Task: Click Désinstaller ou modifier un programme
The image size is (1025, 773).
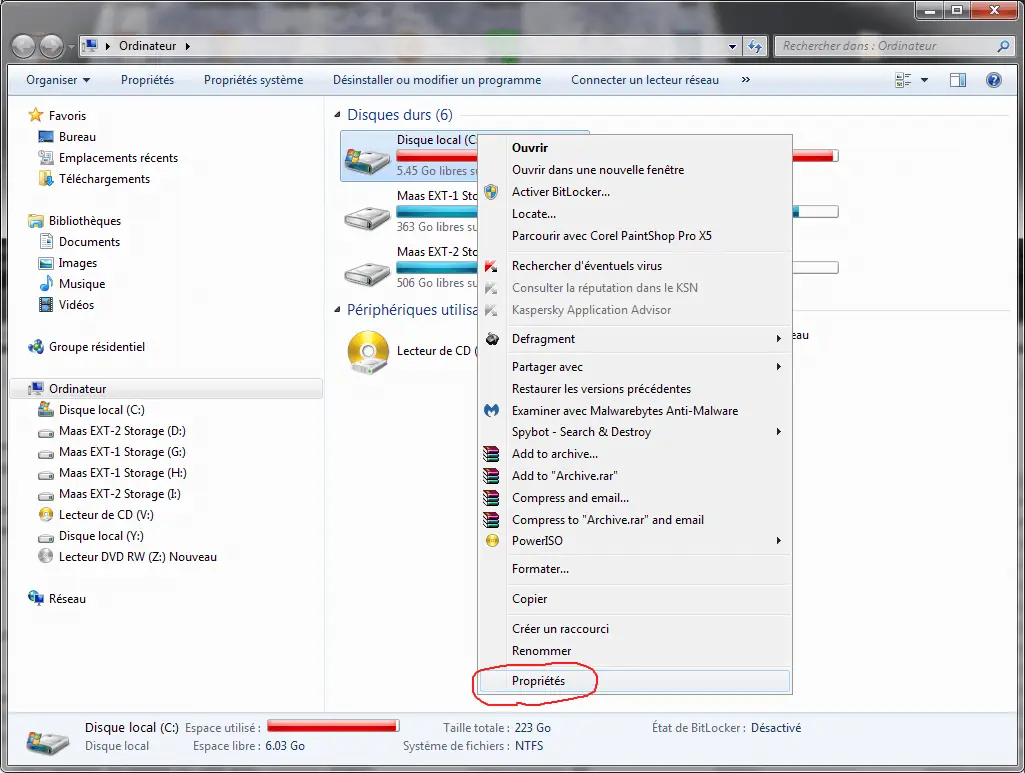Action: tap(437, 80)
